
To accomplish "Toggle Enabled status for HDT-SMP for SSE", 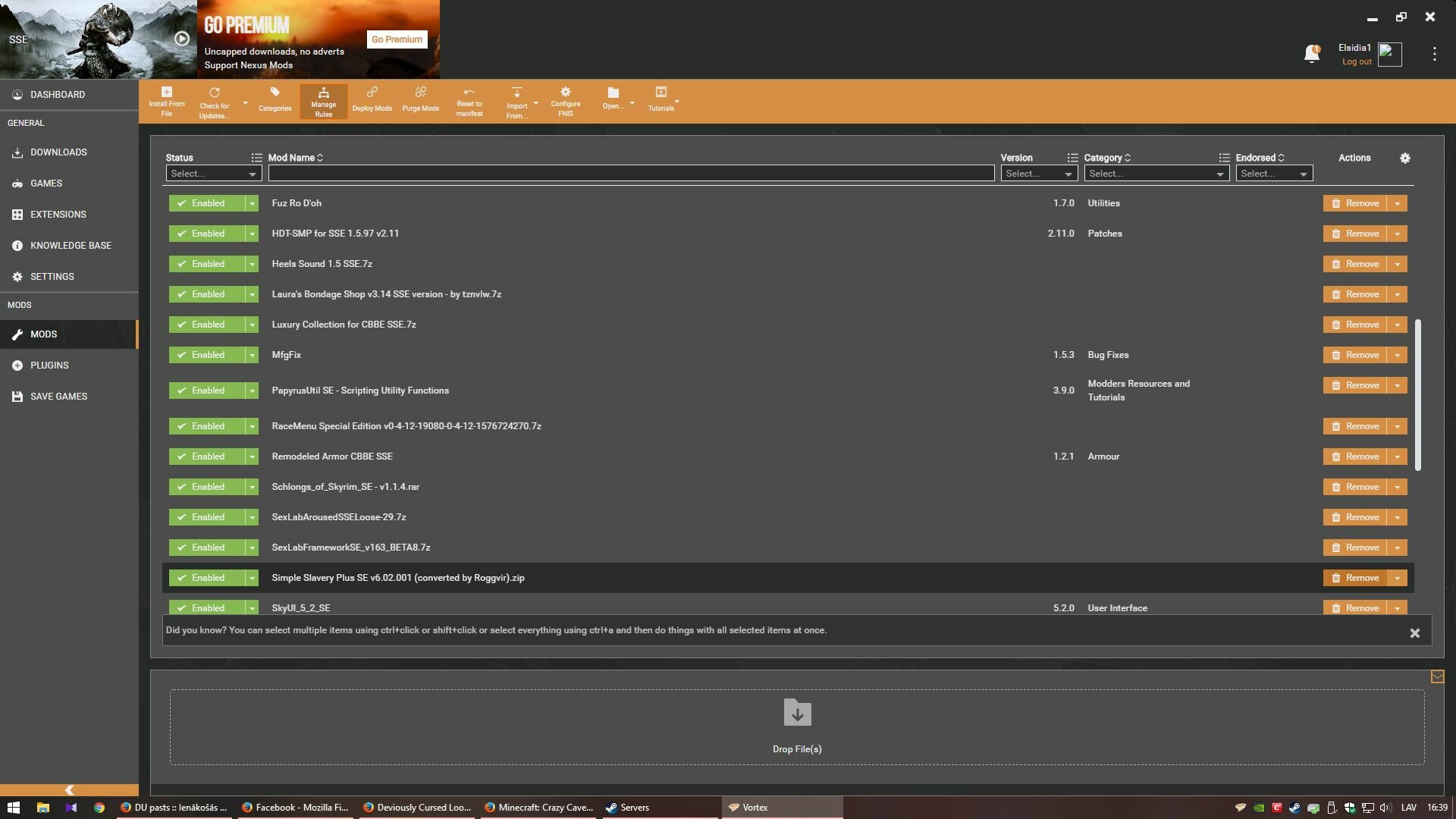I will tap(206, 234).
